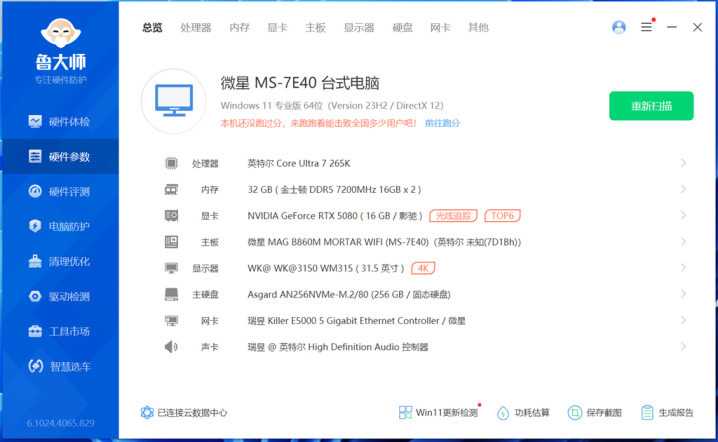
Task: Expand the RTX 5080 row chevron
Action: (683, 215)
